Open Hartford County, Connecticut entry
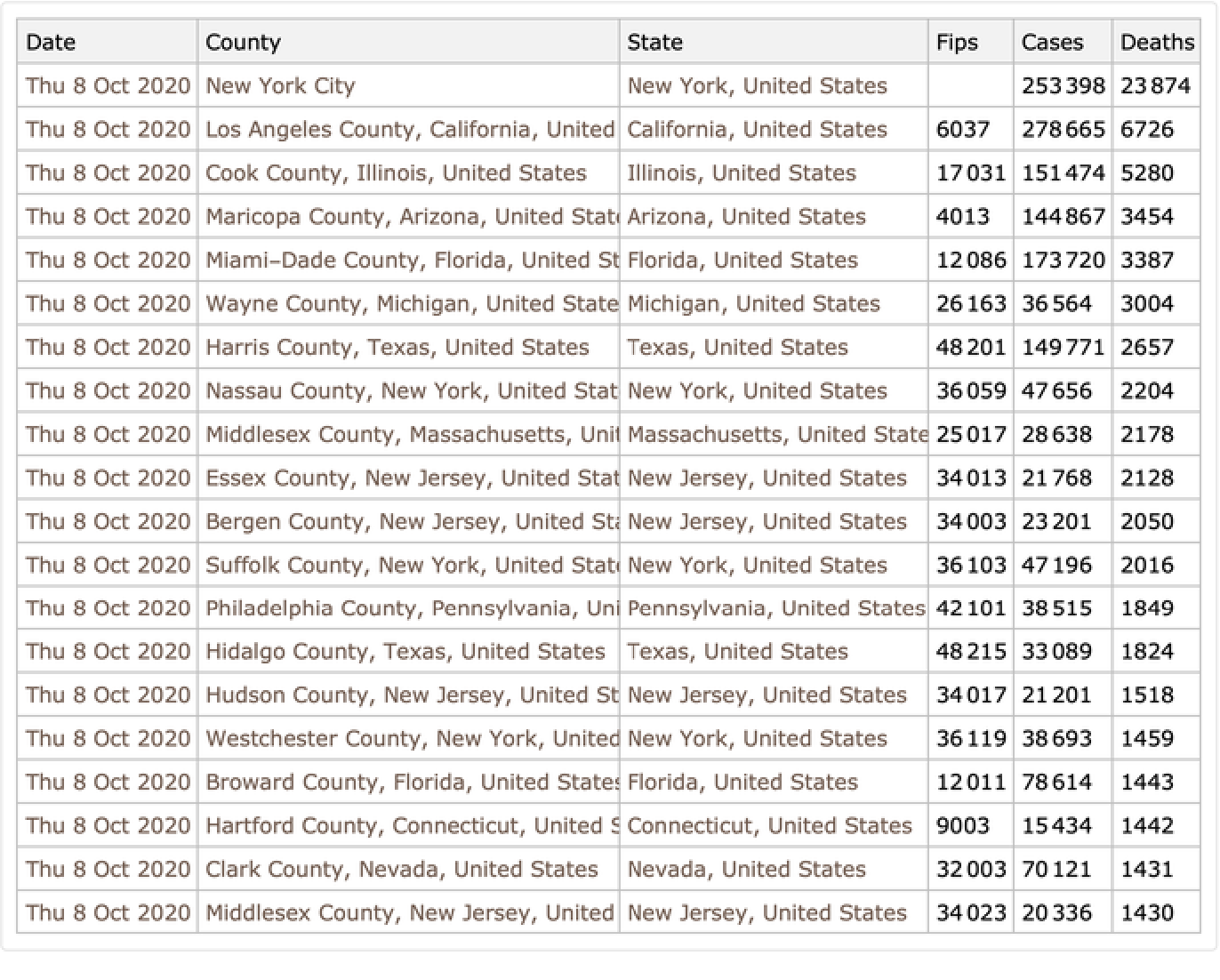This screenshot has width=1220, height=980. point(409,825)
